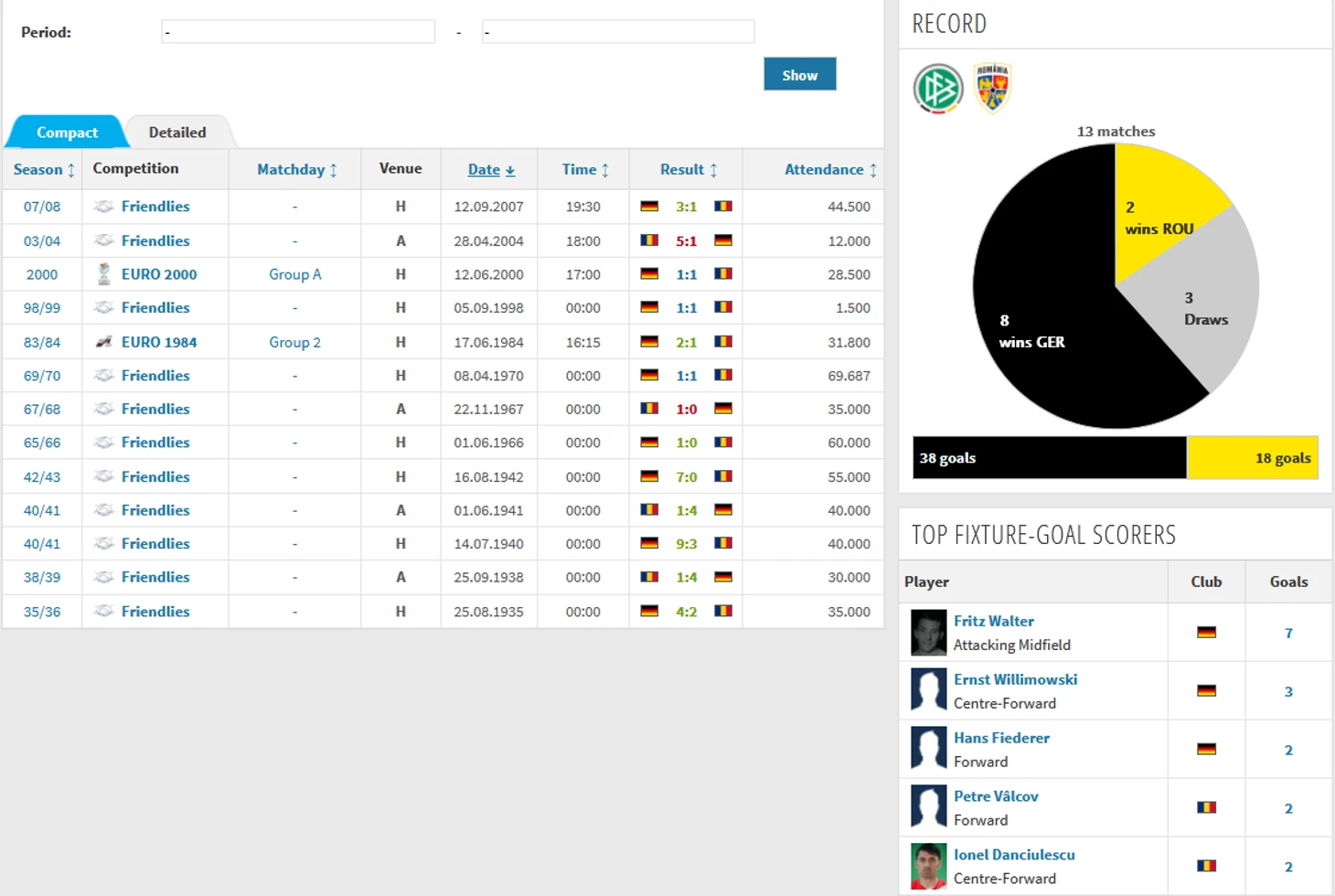Open the 5:1 match result from 2004
Viewport: 1335px width, 896px height.
coord(686,241)
